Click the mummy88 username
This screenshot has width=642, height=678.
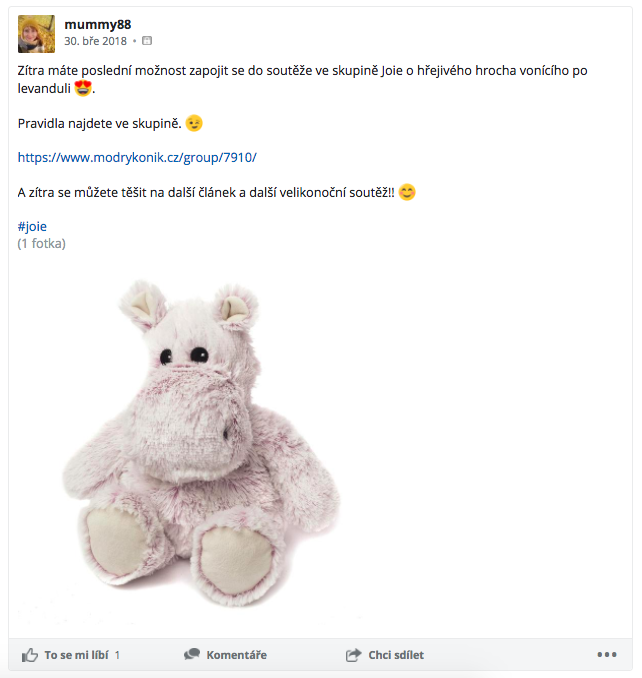pyautogui.click(x=98, y=25)
